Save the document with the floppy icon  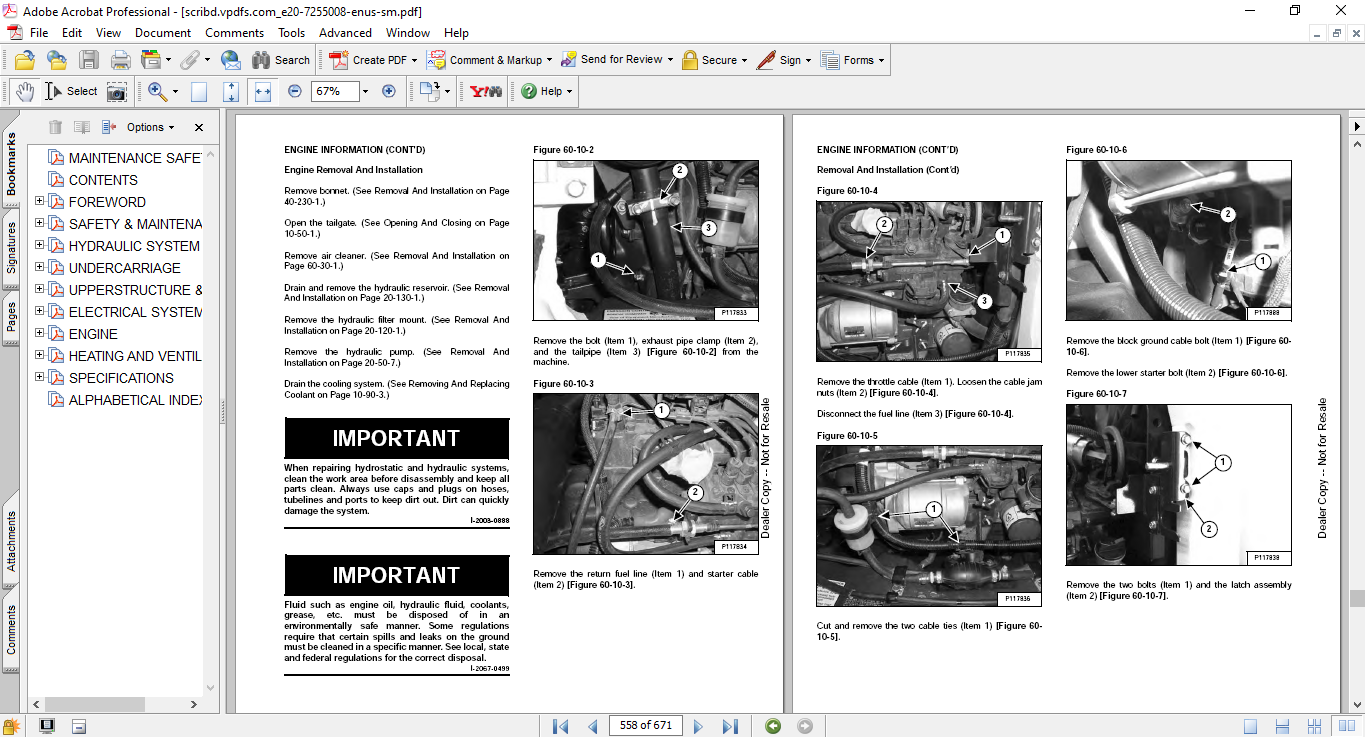[89, 60]
